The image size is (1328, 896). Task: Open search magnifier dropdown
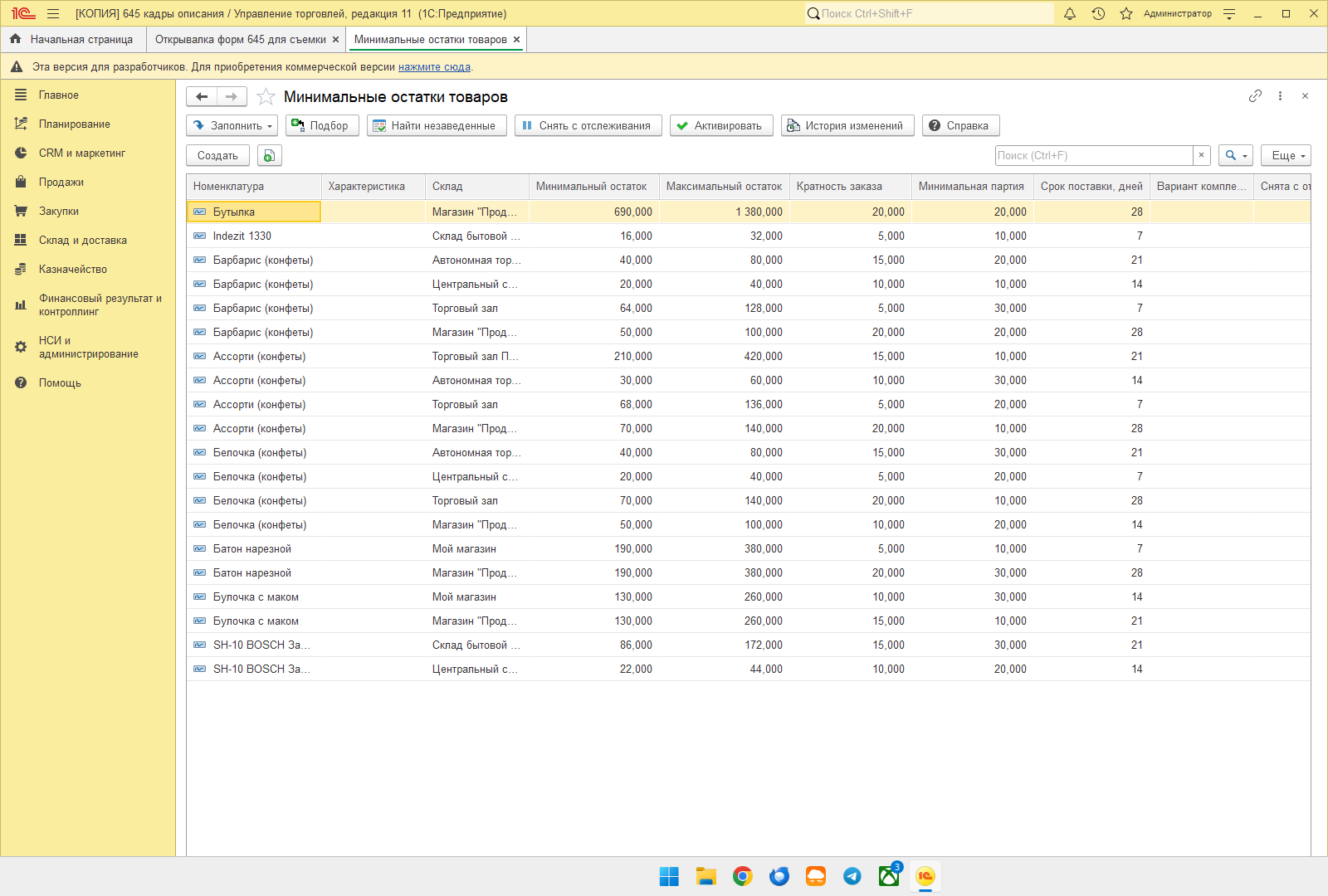(1235, 155)
